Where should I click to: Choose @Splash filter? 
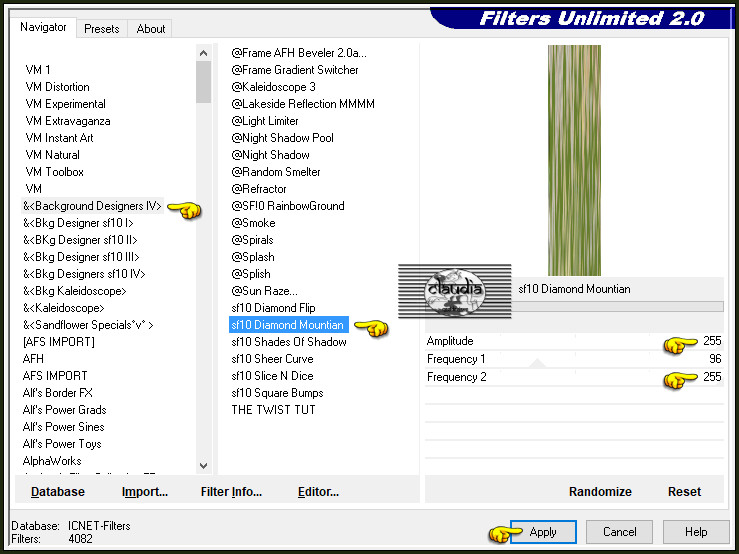[253, 256]
